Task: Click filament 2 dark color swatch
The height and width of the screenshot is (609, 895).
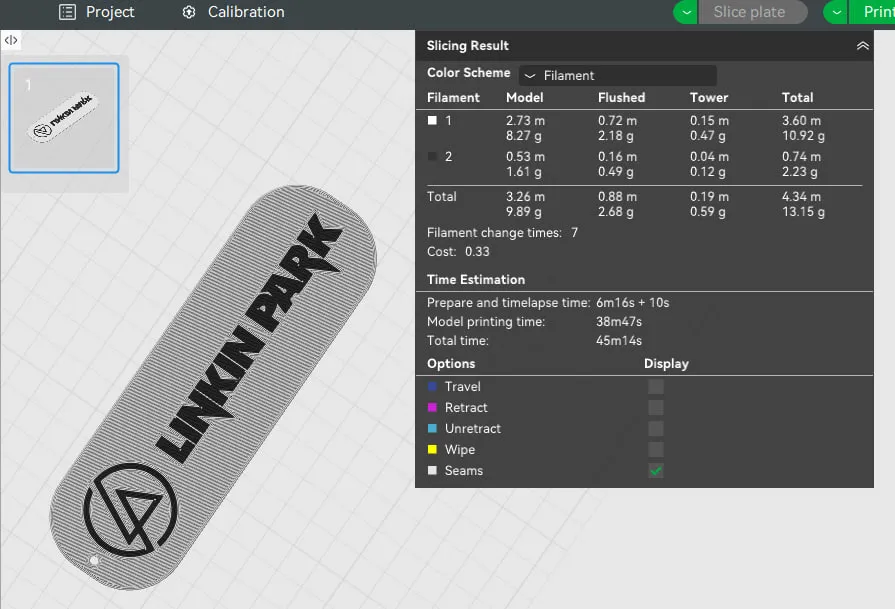Action: click(433, 156)
